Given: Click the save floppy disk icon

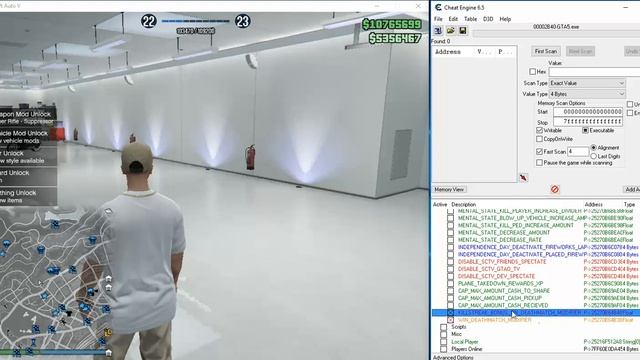Looking at the screenshot, I should pos(462,31).
